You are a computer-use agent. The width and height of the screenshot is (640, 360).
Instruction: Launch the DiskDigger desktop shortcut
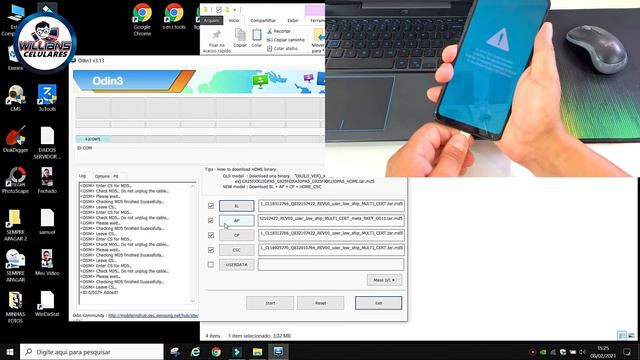click(16, 139)
